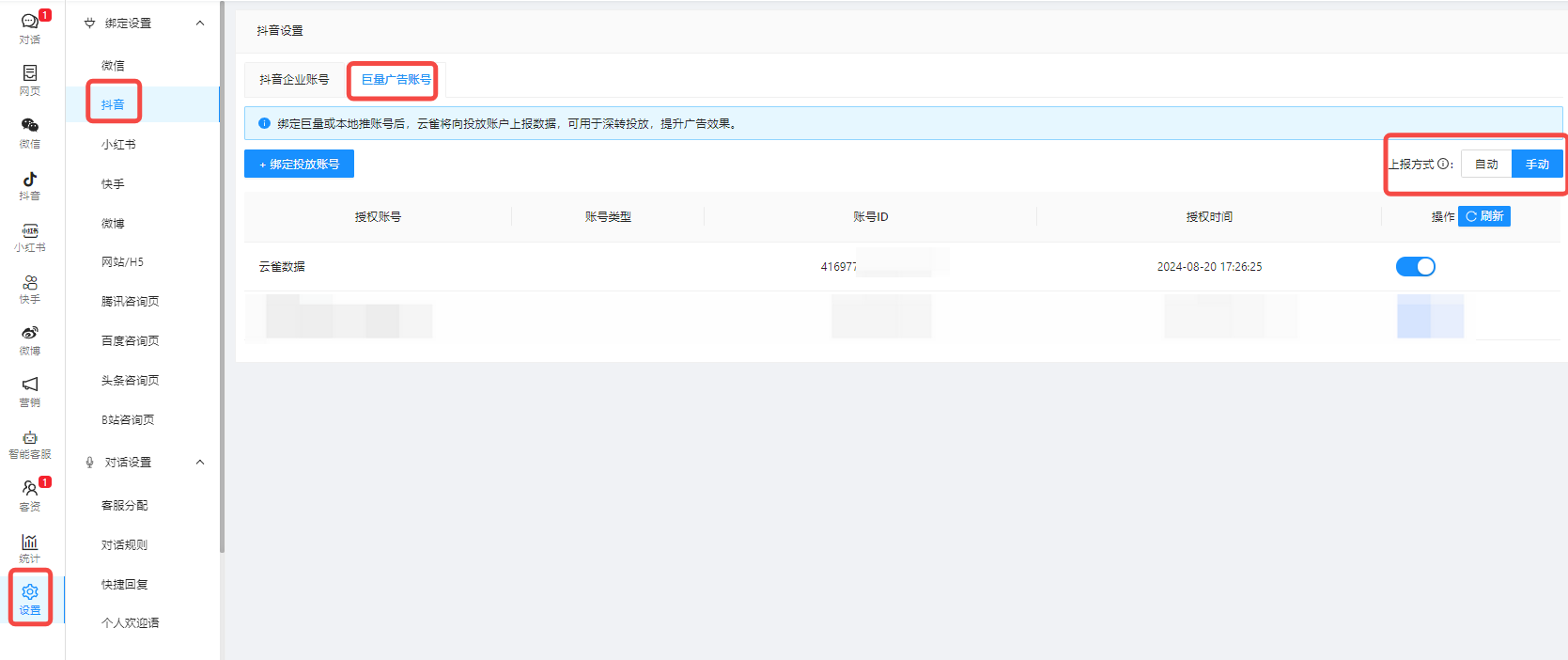
Task: Open 小红书 in the binding settings menu
Action: click(118, 145)
